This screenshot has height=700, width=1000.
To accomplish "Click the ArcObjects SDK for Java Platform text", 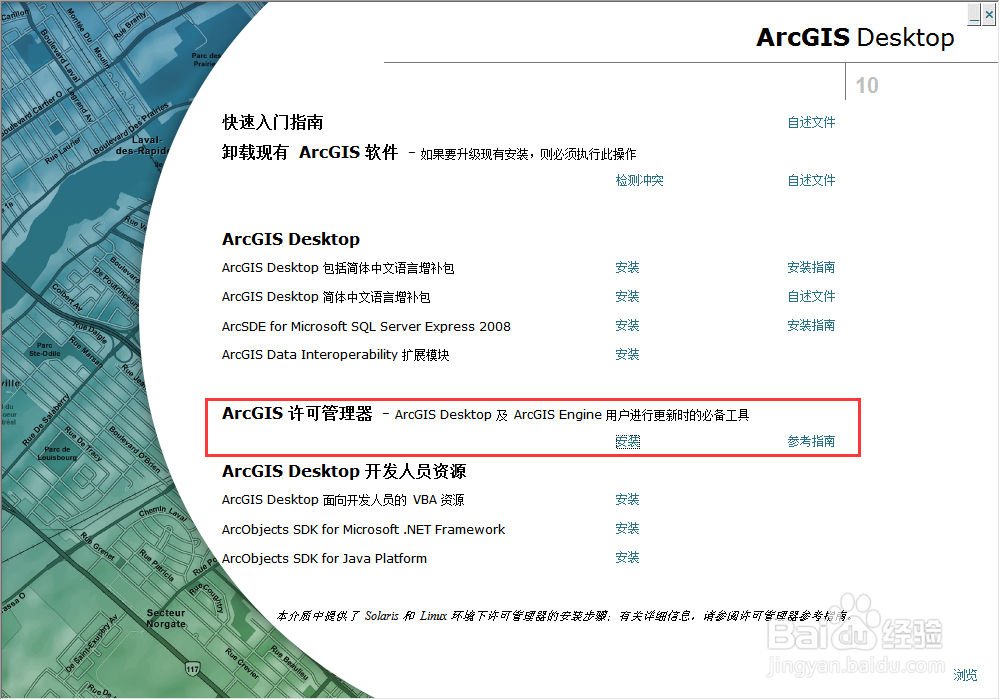I will (x=324, y=558).
